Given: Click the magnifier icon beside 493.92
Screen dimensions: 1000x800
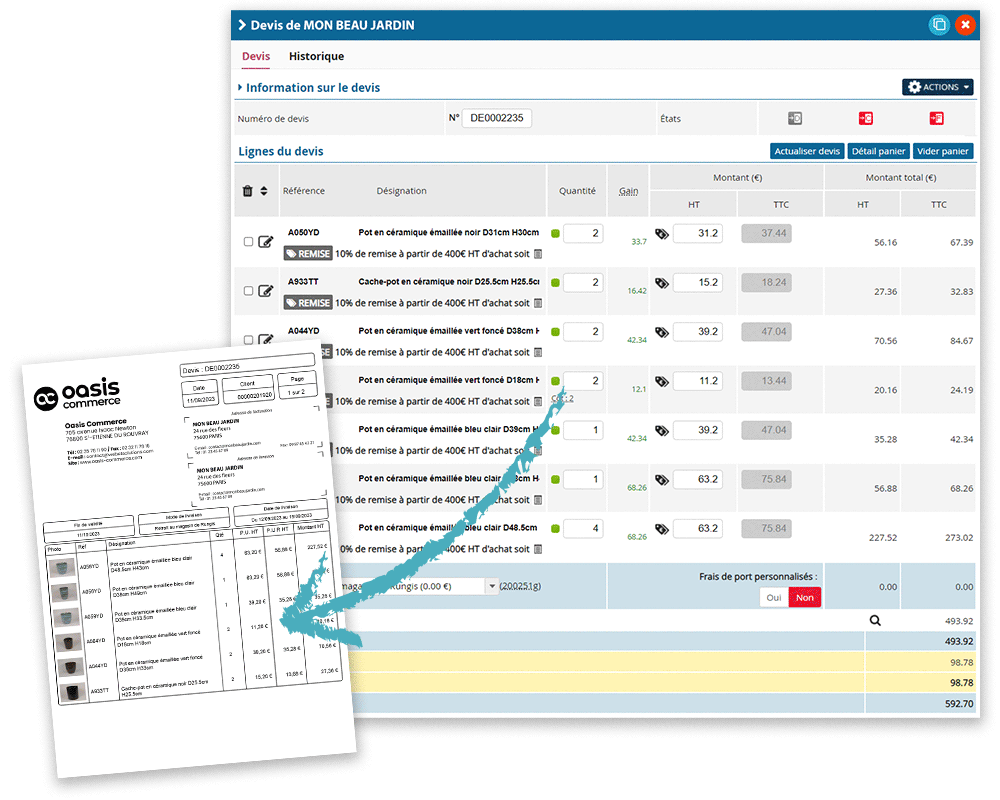Looking at the screenshot, I should click(875, 621).
